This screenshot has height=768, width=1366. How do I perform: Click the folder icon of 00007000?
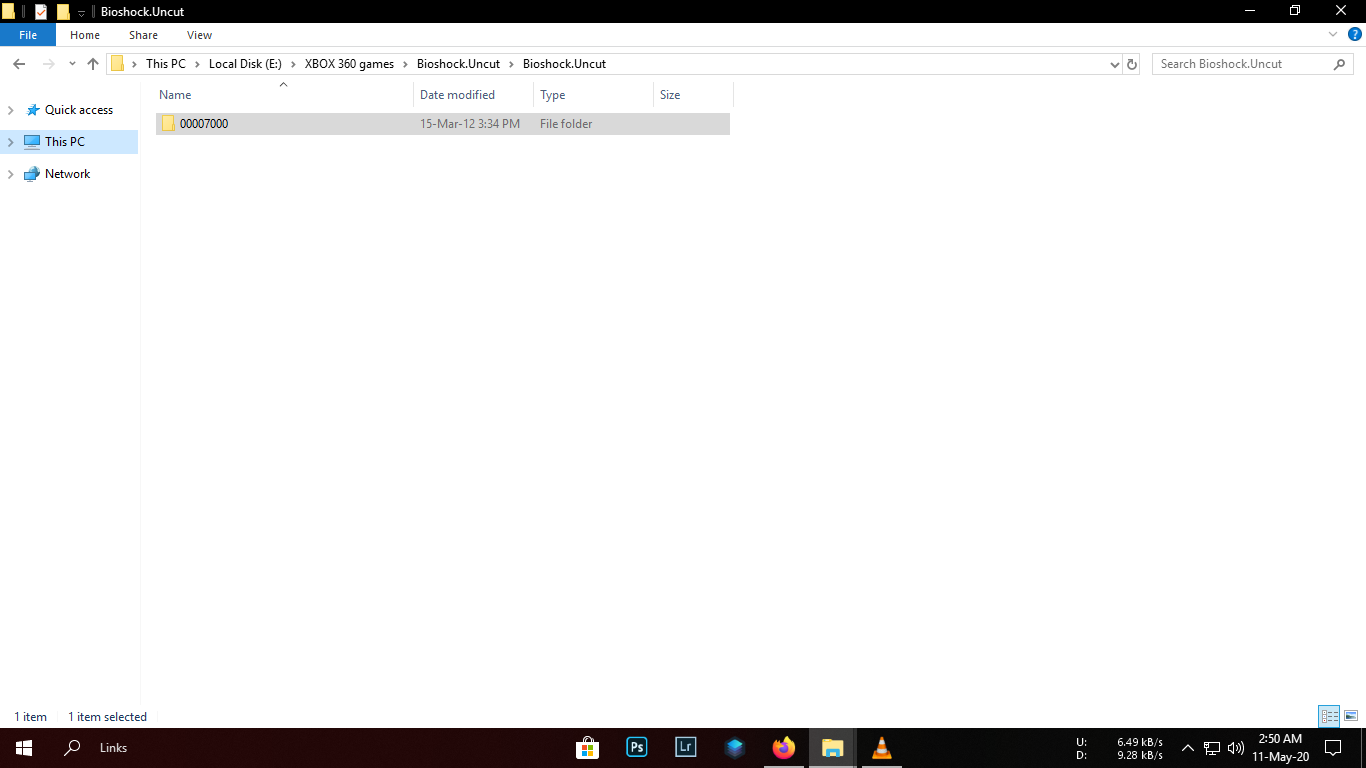pos(168,124)
